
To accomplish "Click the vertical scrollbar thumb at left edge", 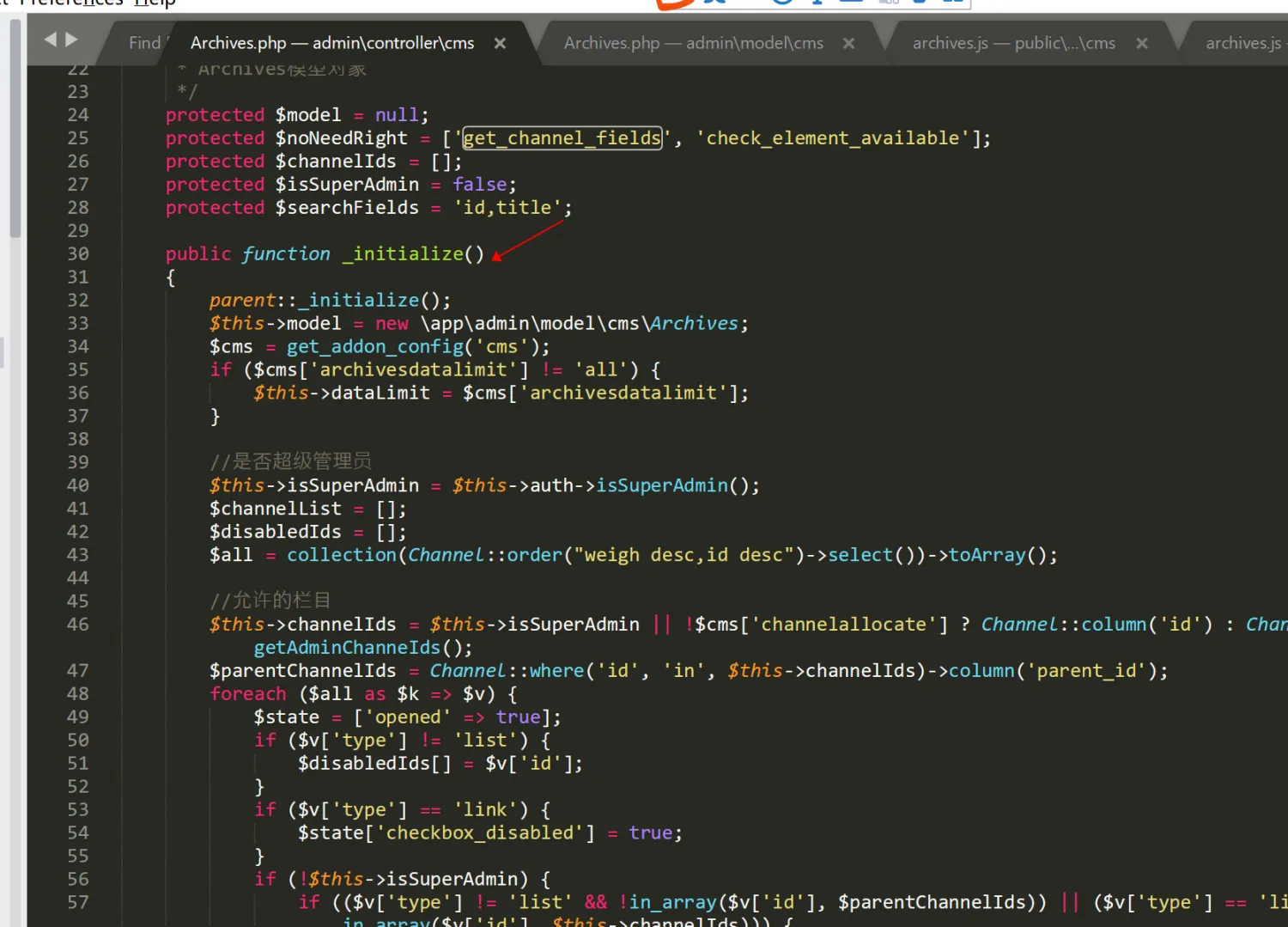I will pyautogui.click(x=15, y=127).
